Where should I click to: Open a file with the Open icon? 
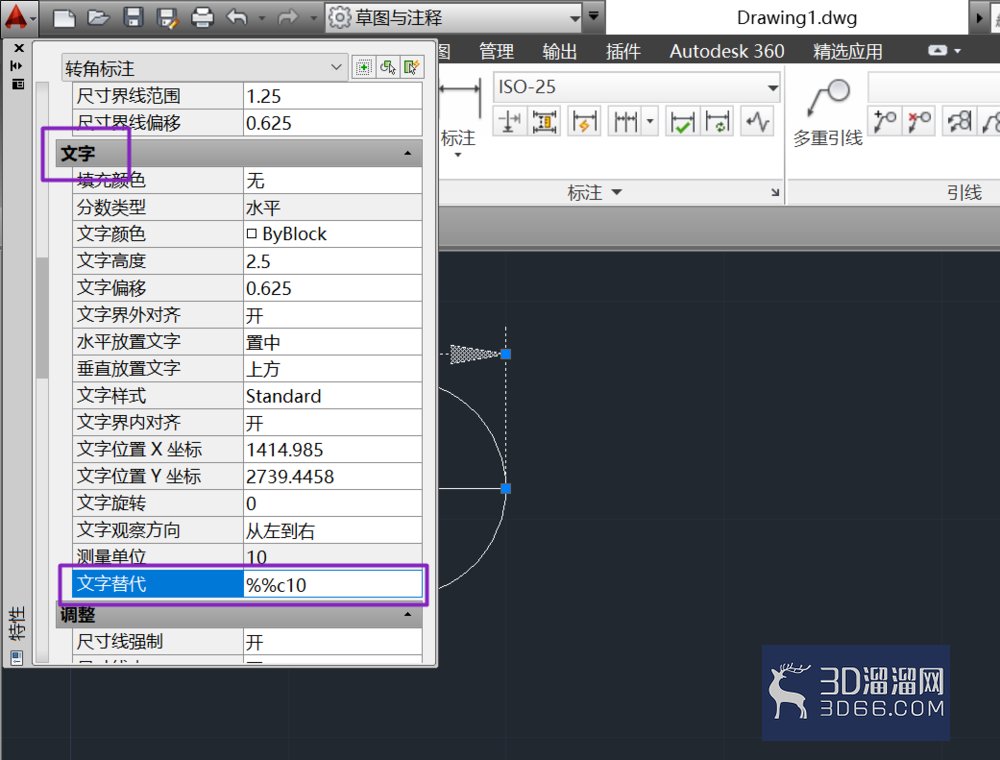coord(98,18)
